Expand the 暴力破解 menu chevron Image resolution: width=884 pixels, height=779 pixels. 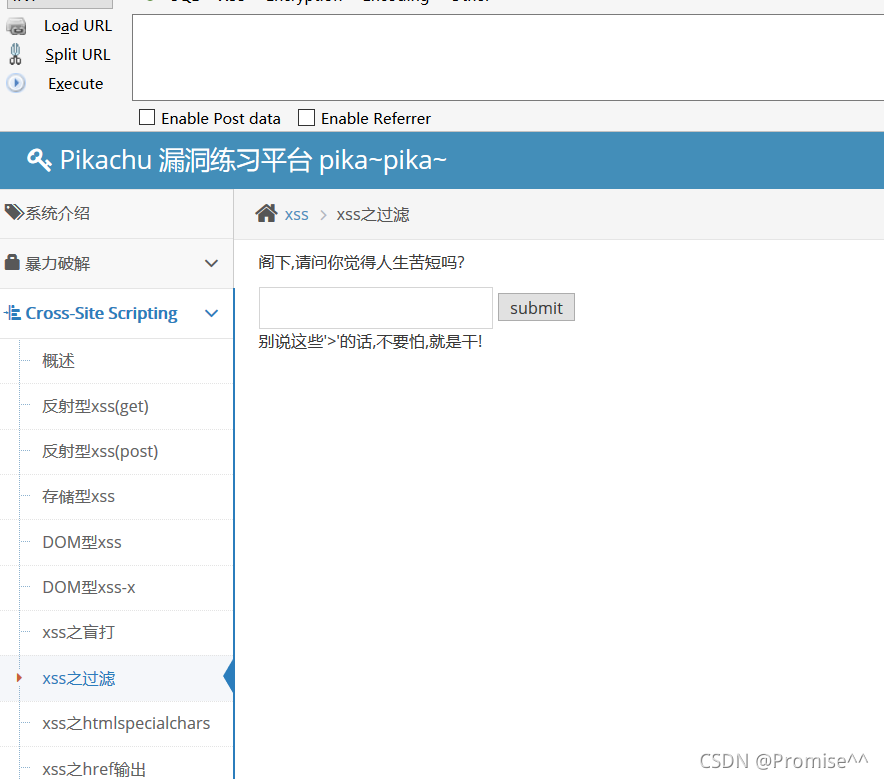[x=211, y=263]
